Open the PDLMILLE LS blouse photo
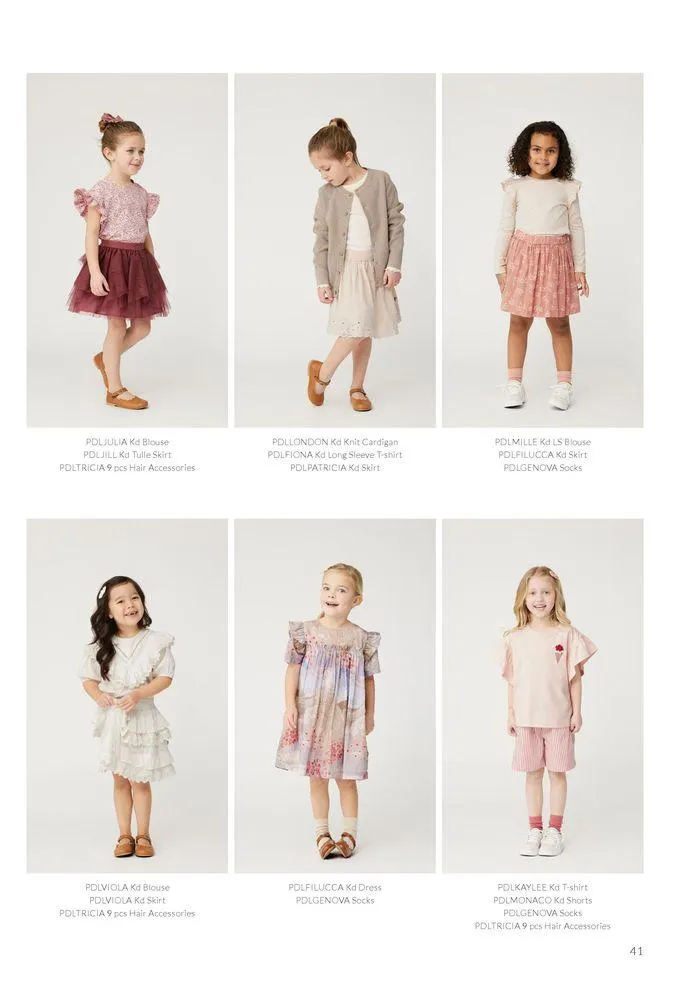700x990 pixels. coord(543,250)
